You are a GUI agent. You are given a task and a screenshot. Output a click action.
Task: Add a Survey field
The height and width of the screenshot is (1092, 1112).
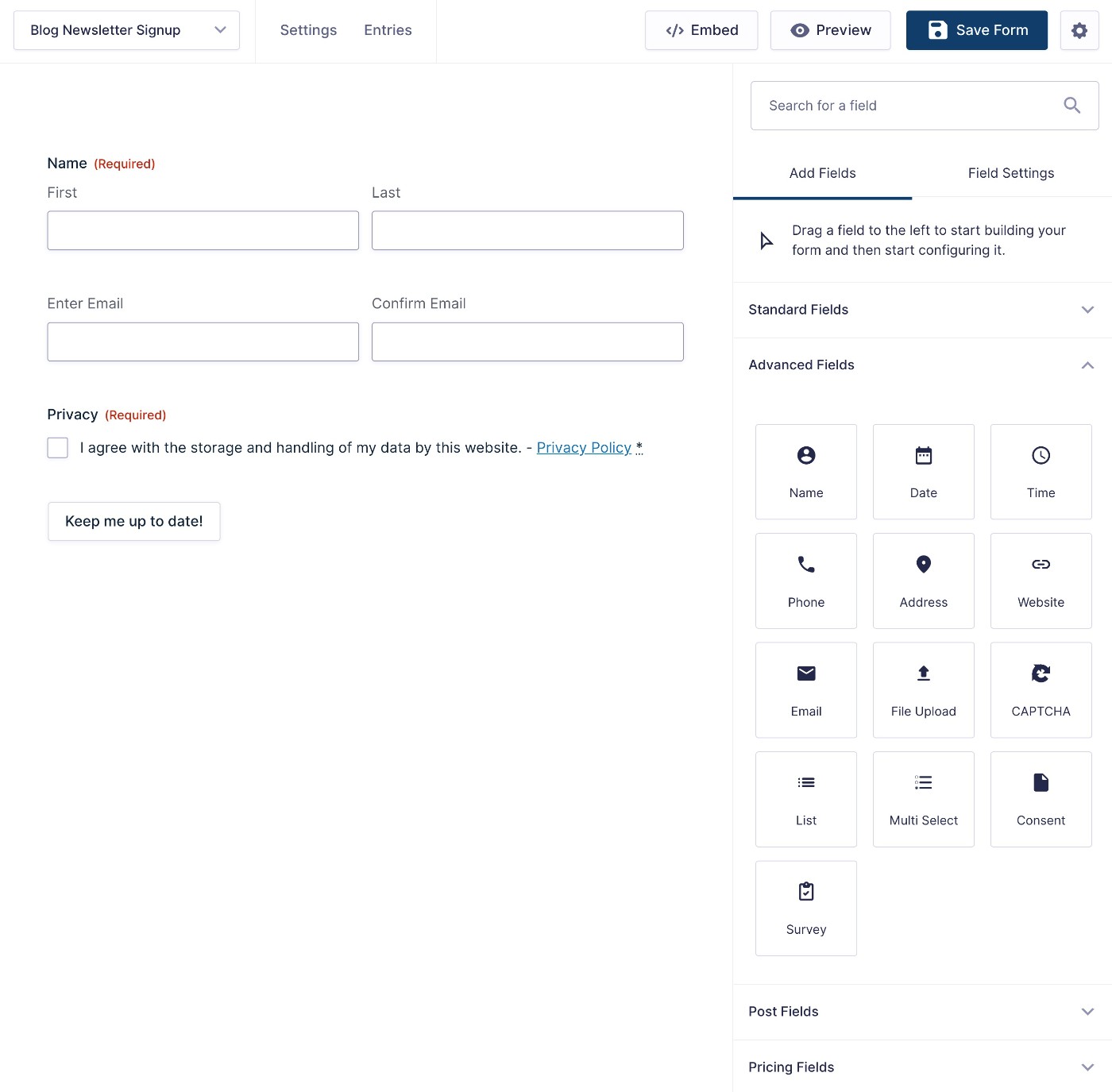tap(805, 908)
